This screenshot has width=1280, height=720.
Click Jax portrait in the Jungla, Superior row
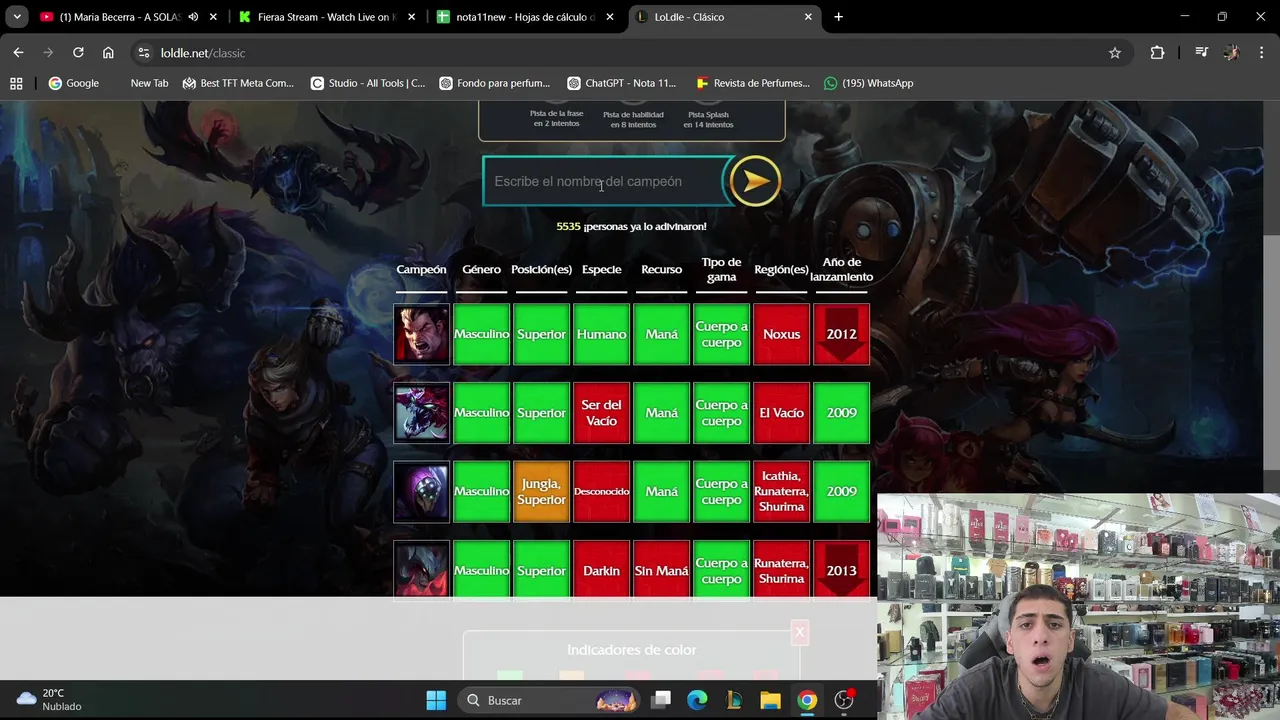[421, 491]
